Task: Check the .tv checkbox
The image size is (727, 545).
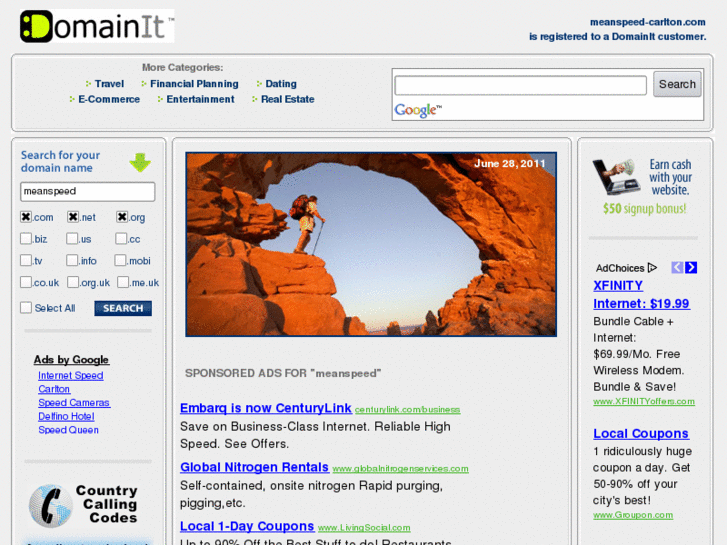Action: point(26,260)
